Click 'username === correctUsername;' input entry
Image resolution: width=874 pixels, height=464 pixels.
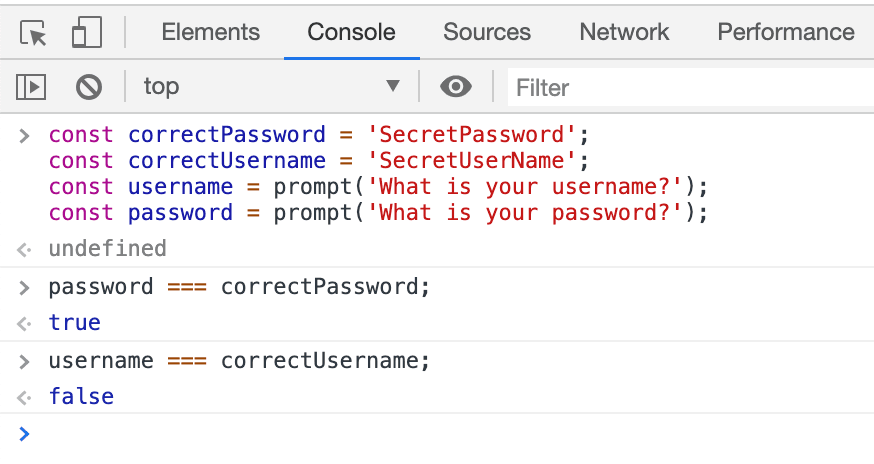(239, 361)
